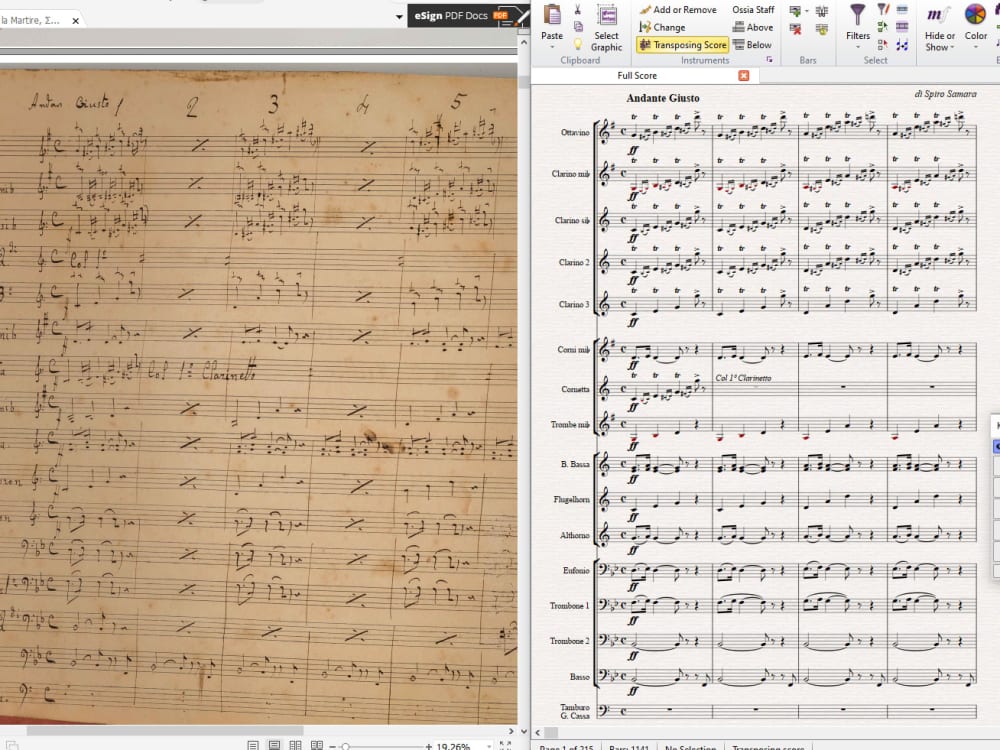The height and width of the screenshot is (750, 1000).
Task: Click the blue notes Select All icon
Action: (x=902, y=45)
